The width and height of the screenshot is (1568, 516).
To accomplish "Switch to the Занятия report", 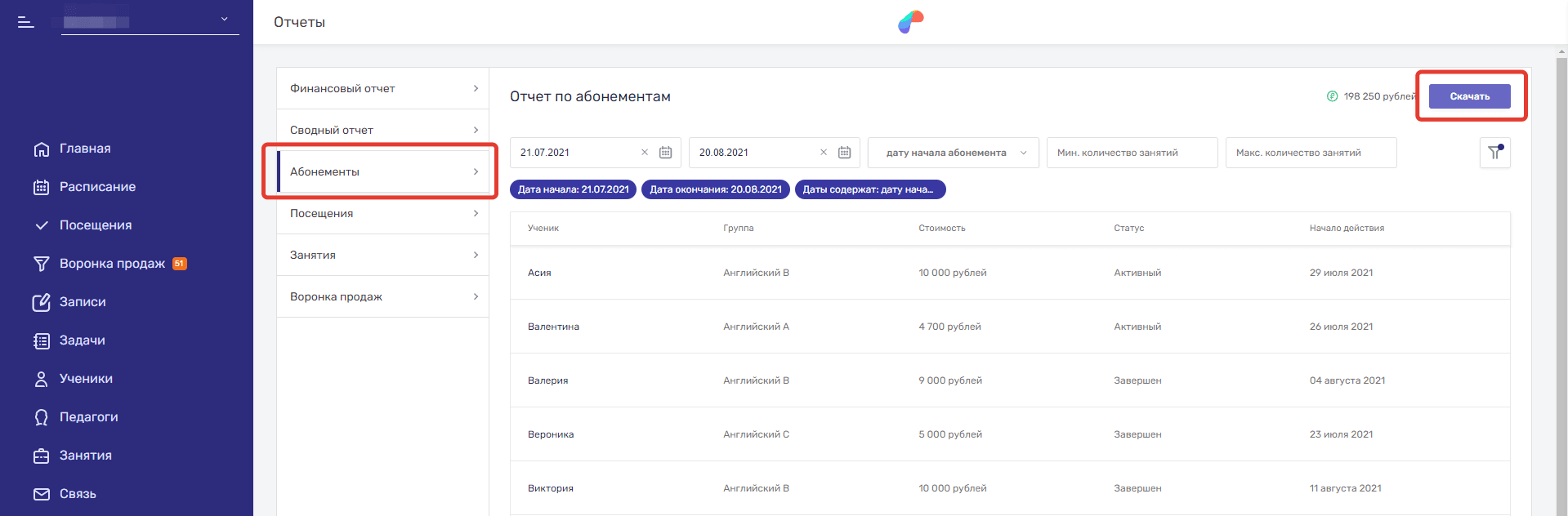I will [382, 255].
